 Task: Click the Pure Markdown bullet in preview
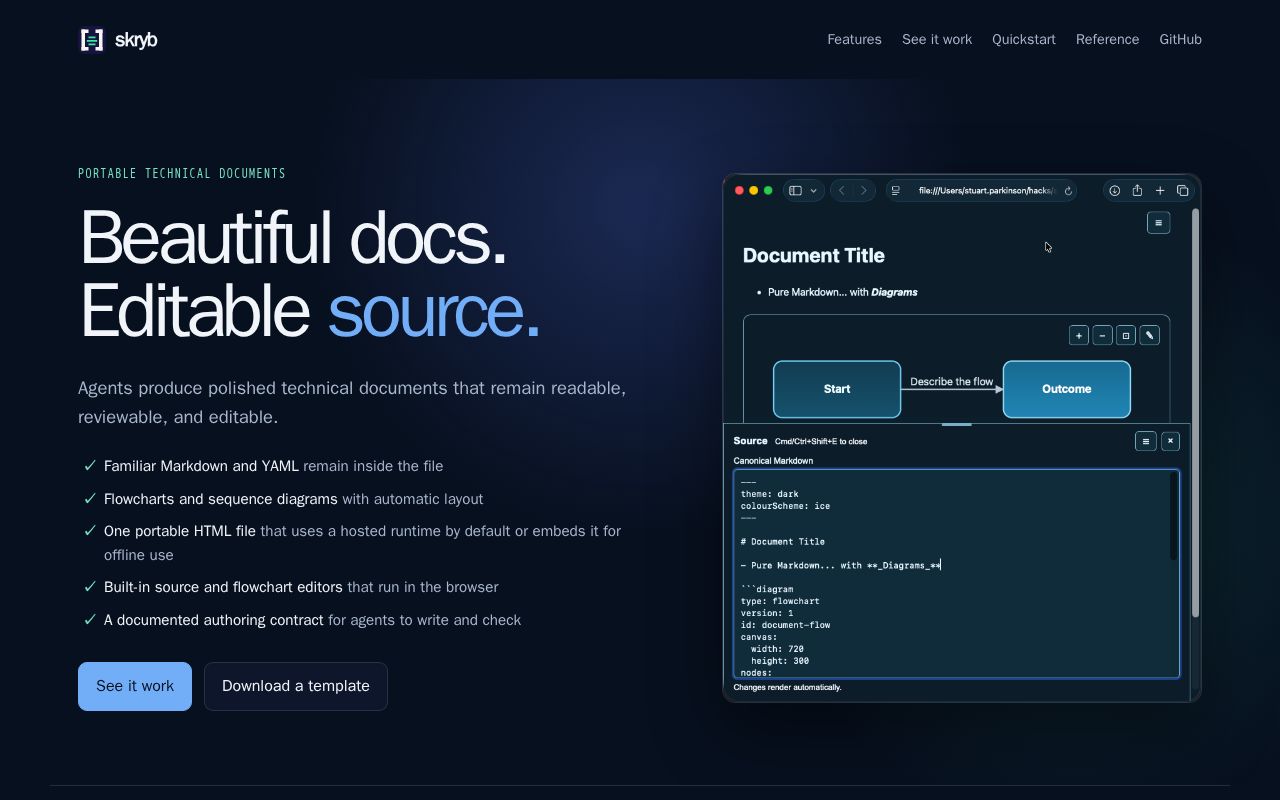pyautogui.click(x=842, y=293)
